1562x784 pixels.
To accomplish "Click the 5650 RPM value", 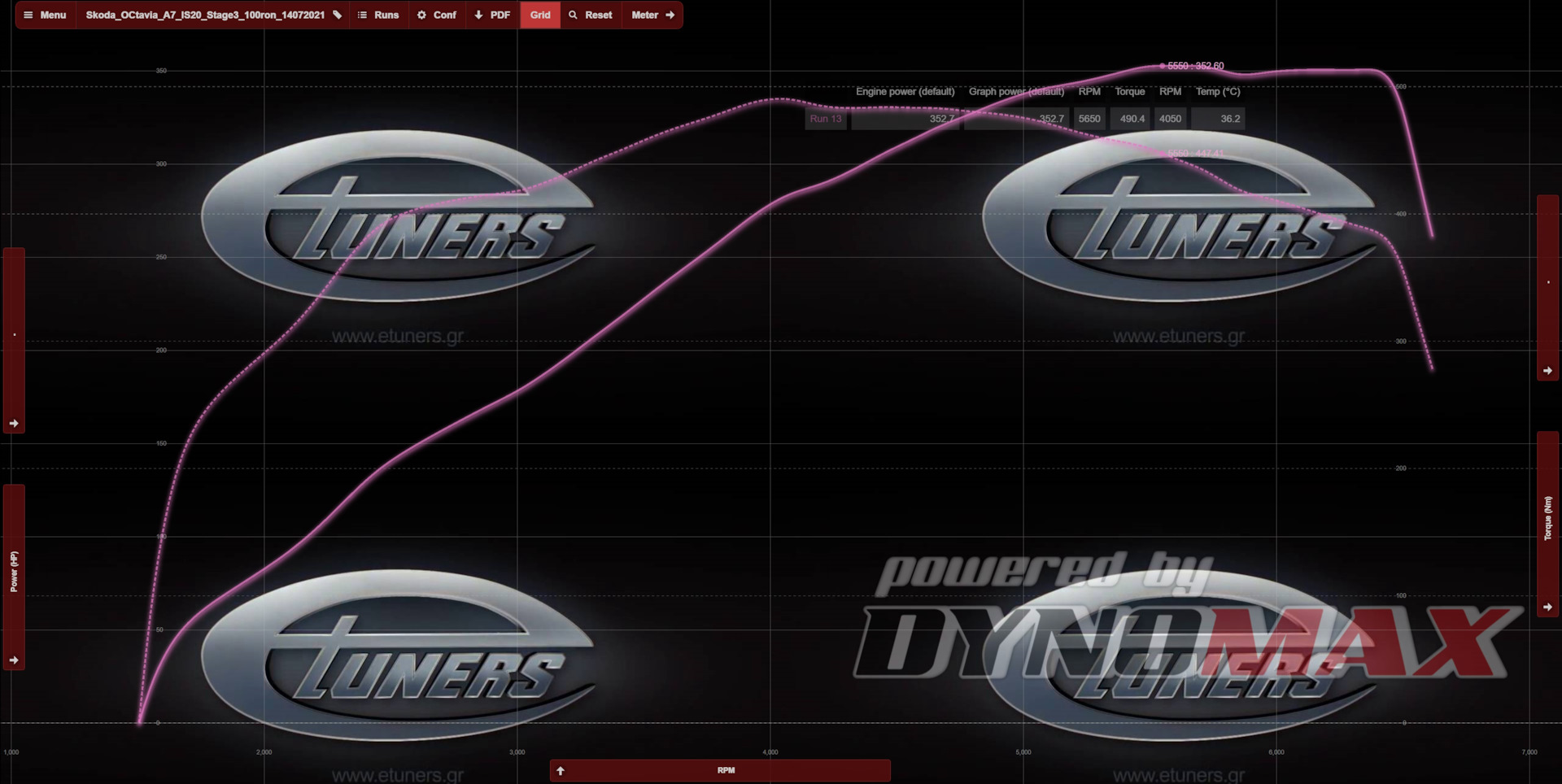I will pyautogui.click(x=1089, y=119).
